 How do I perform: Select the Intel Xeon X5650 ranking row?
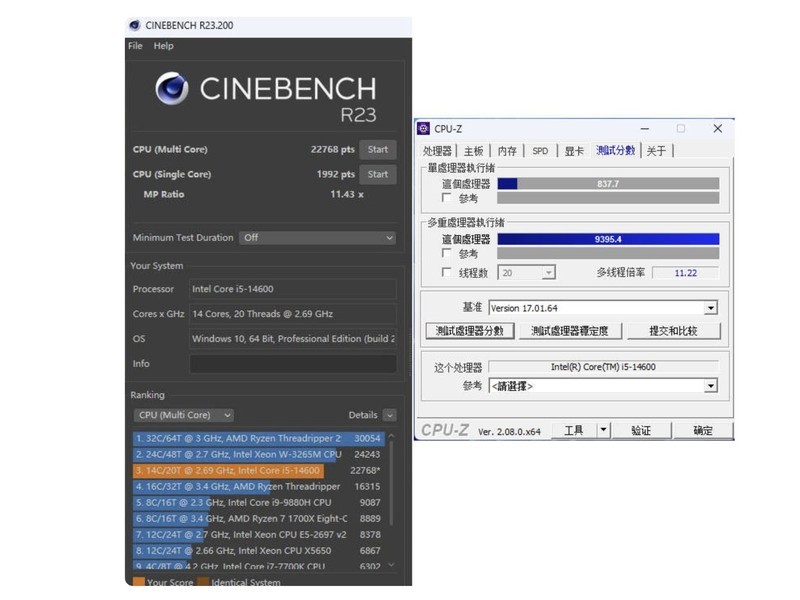pos(259,551)
